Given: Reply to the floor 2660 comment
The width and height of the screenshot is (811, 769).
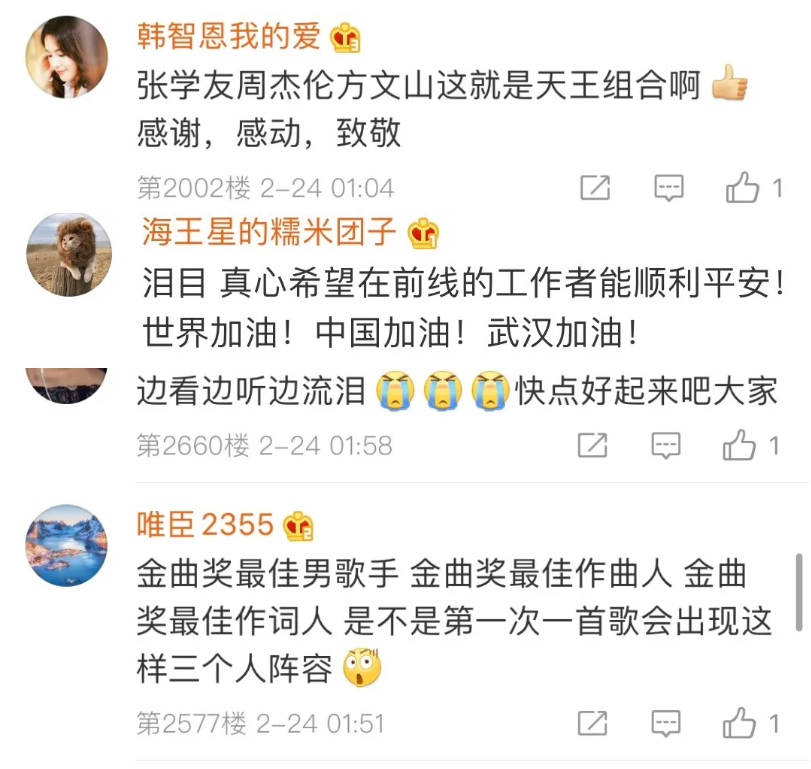Looking at the screenshot, I should tap(666, 445).
